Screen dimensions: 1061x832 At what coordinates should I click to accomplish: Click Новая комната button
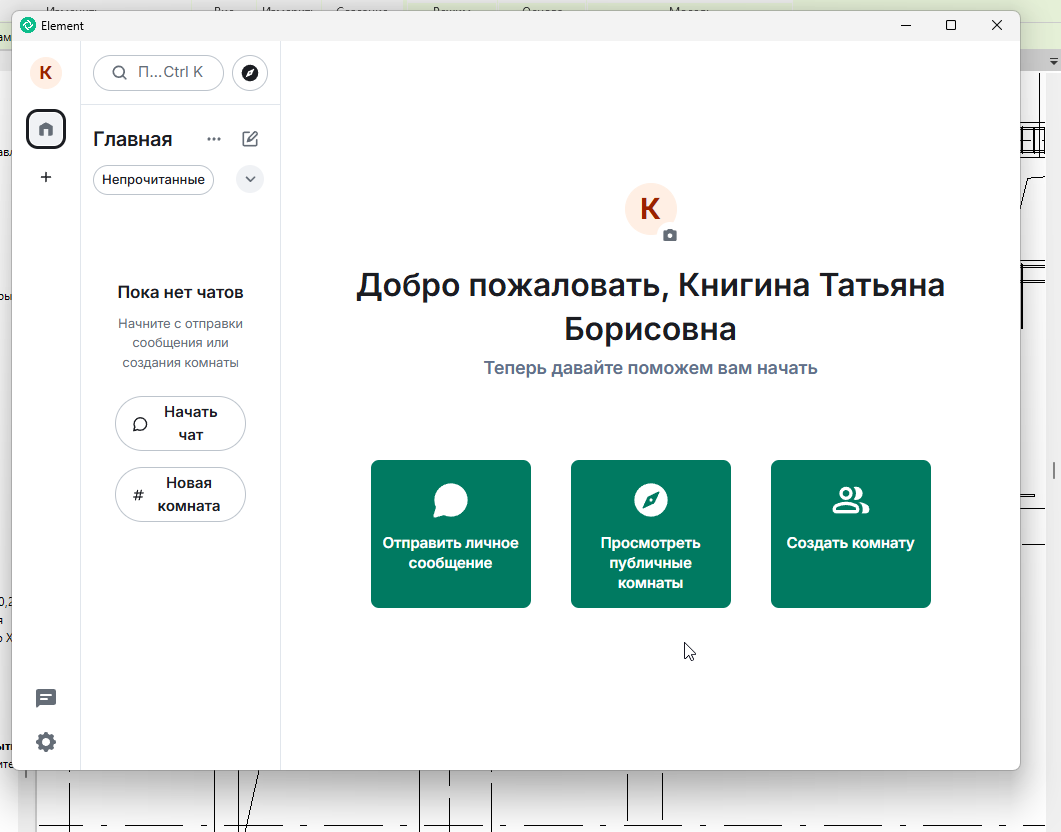pos(181,494)
